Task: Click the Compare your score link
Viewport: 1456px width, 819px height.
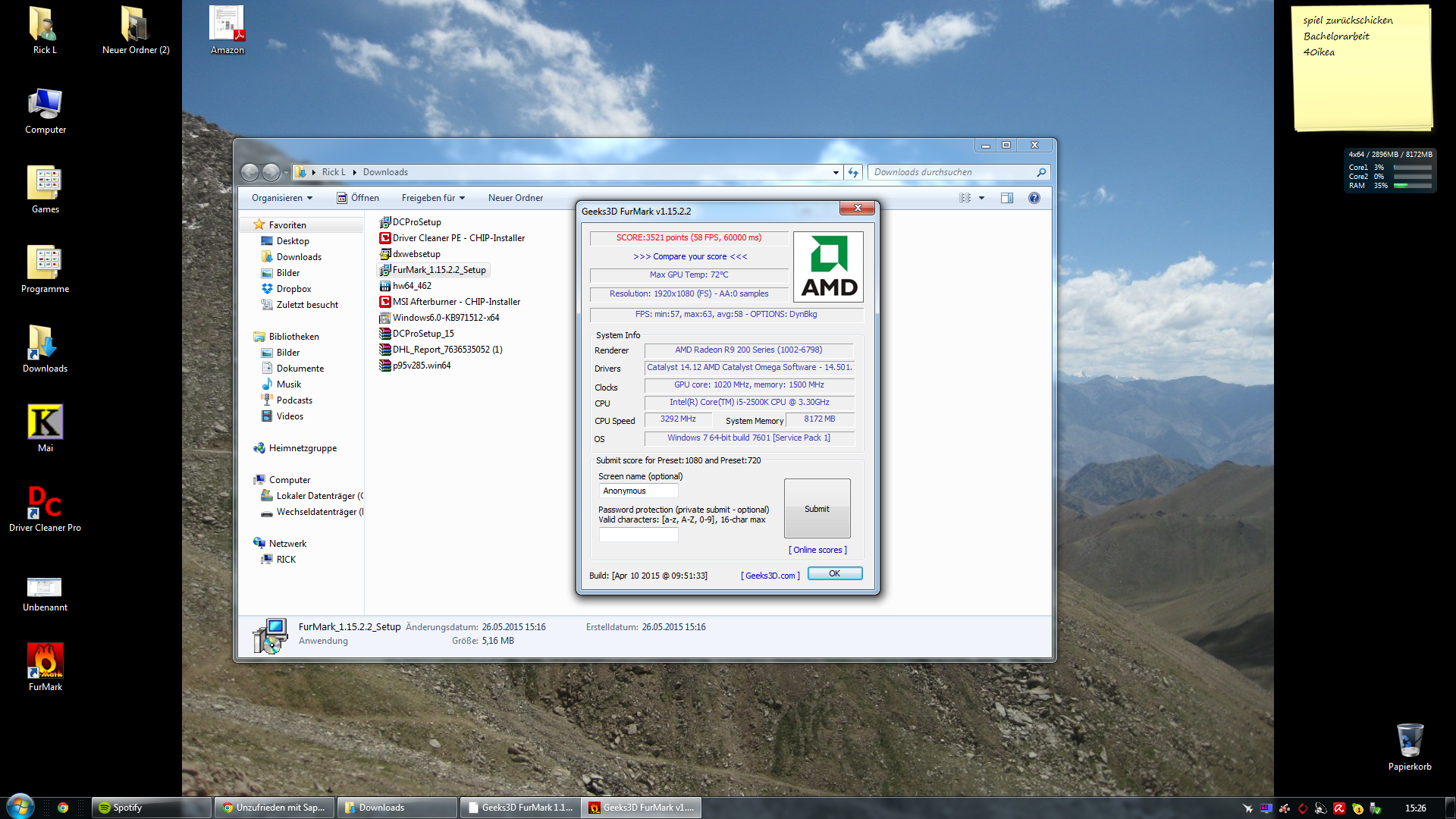Action: 690,256
